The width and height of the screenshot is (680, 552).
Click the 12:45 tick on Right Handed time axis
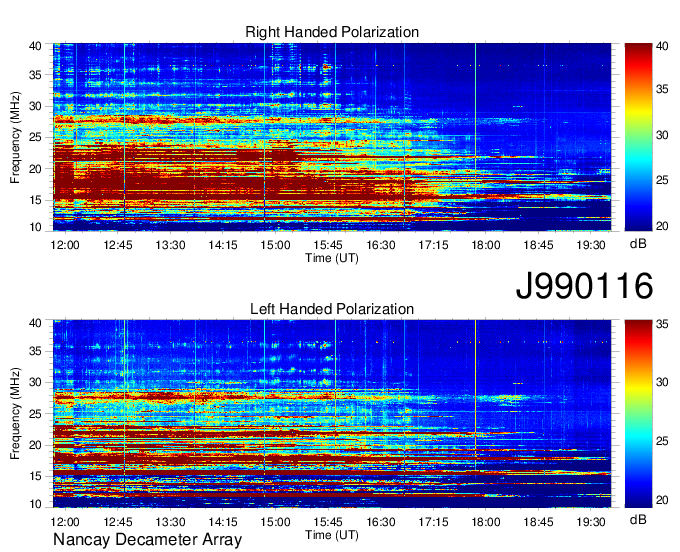coord(118,245)
